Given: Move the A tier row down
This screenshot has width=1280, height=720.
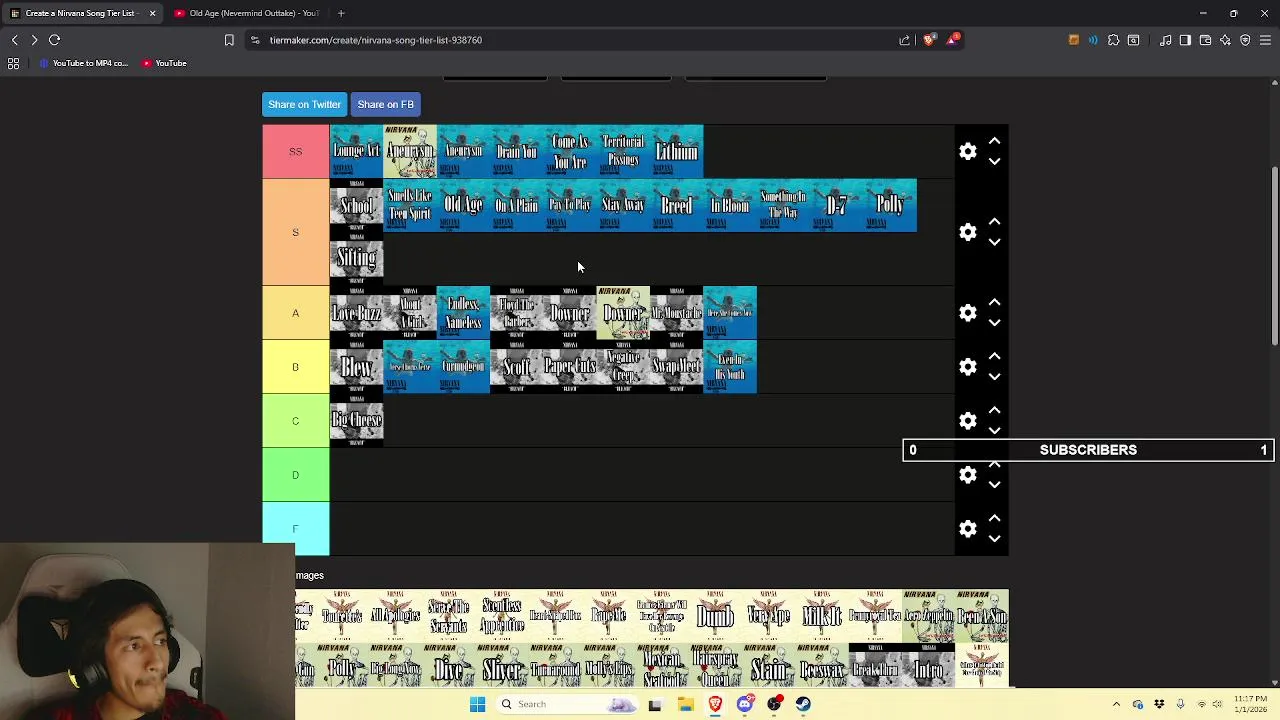Looking at the screenshot, I should pos(994,323).
